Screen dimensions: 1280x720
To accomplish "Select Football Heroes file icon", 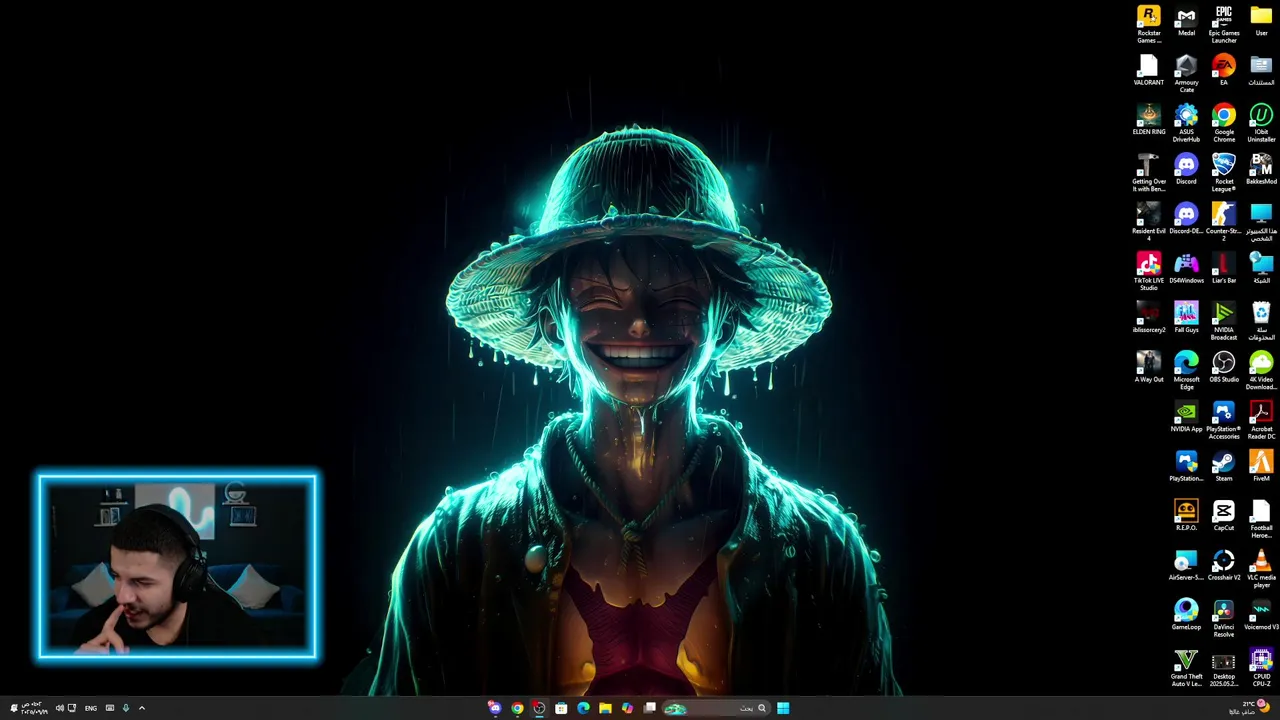I will [x=1261, y=519].
